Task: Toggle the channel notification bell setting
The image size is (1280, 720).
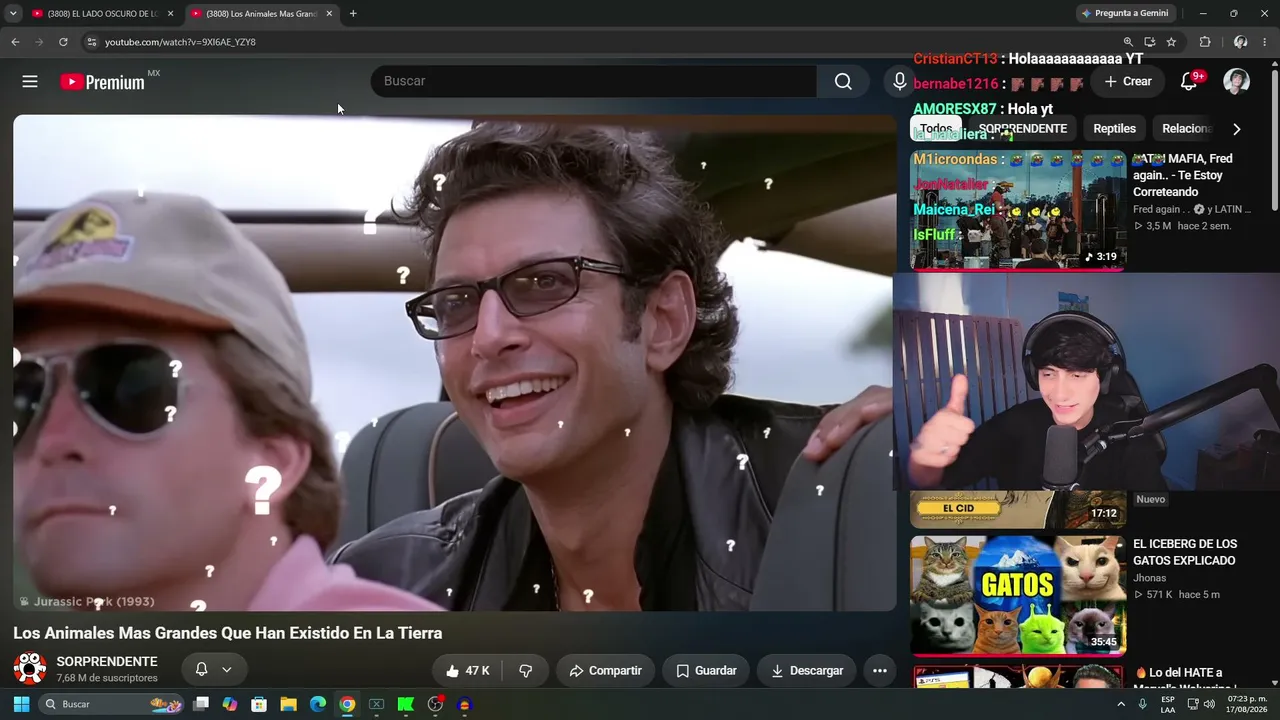Action: (214, 670)
